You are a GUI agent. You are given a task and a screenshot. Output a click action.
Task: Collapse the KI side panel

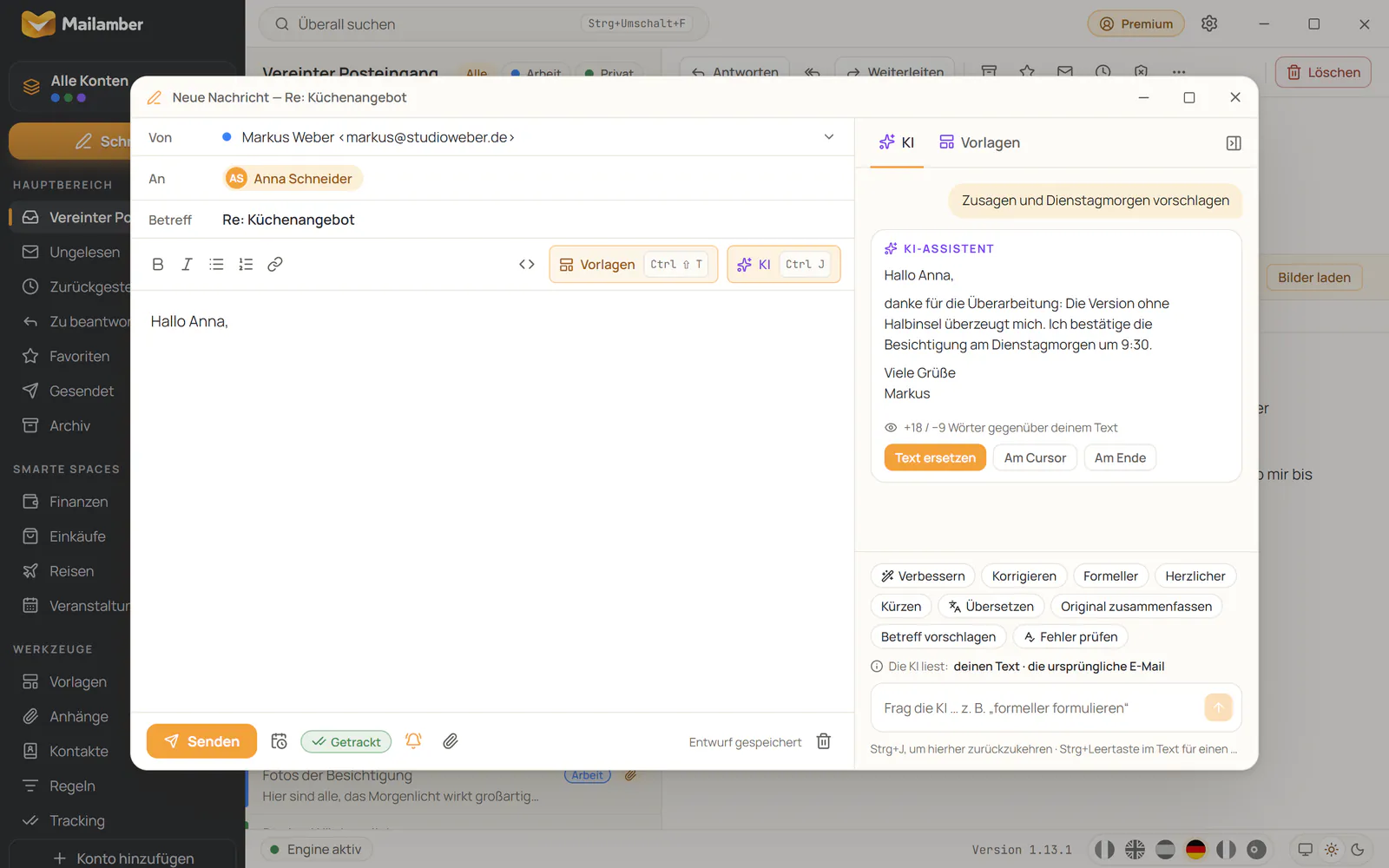tap(1234, 143)
